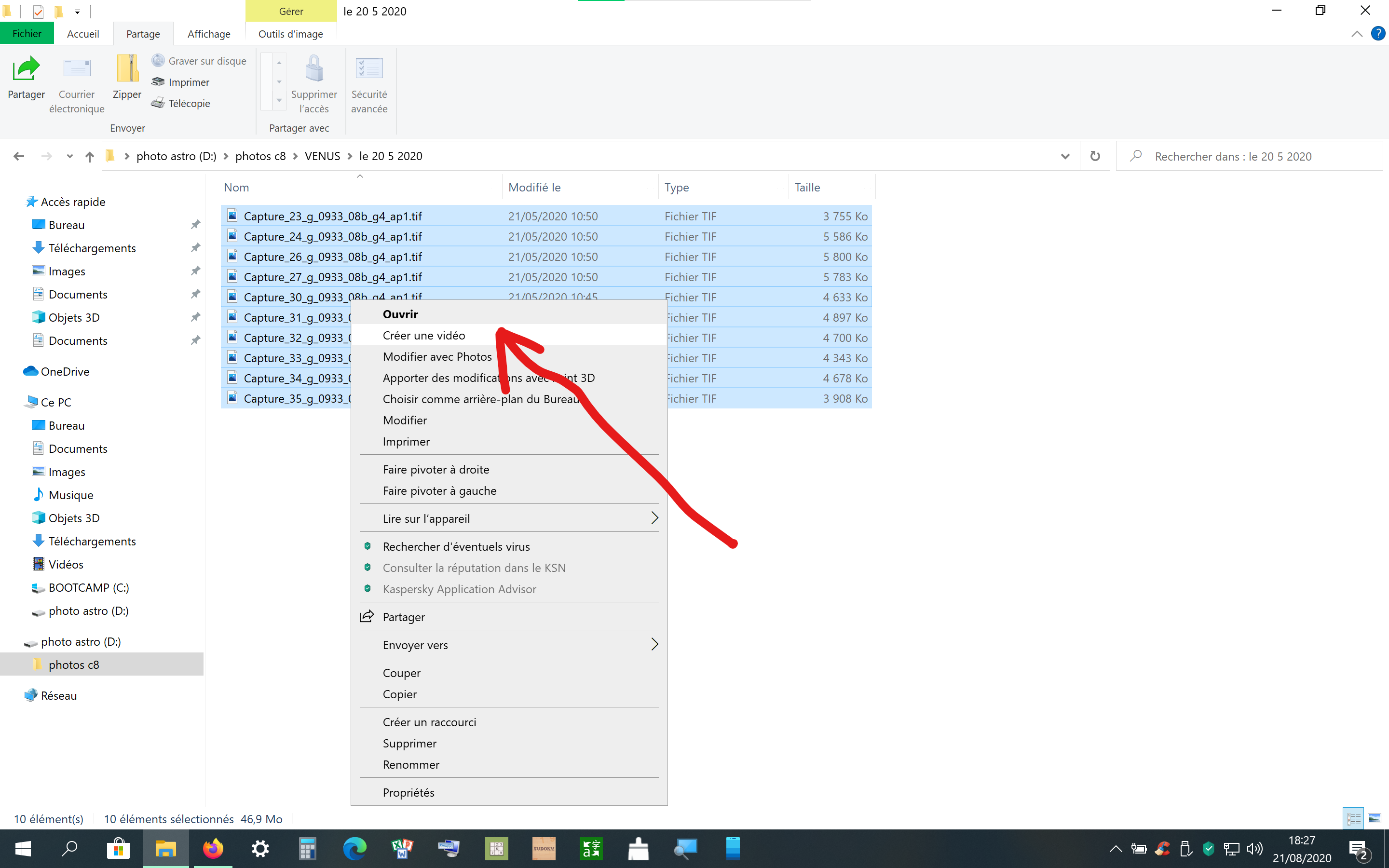The width and height of the screenshot is (1389, 868).
Task: Switch to large thumbnails view icon
Action: [x=1375, y=818]
